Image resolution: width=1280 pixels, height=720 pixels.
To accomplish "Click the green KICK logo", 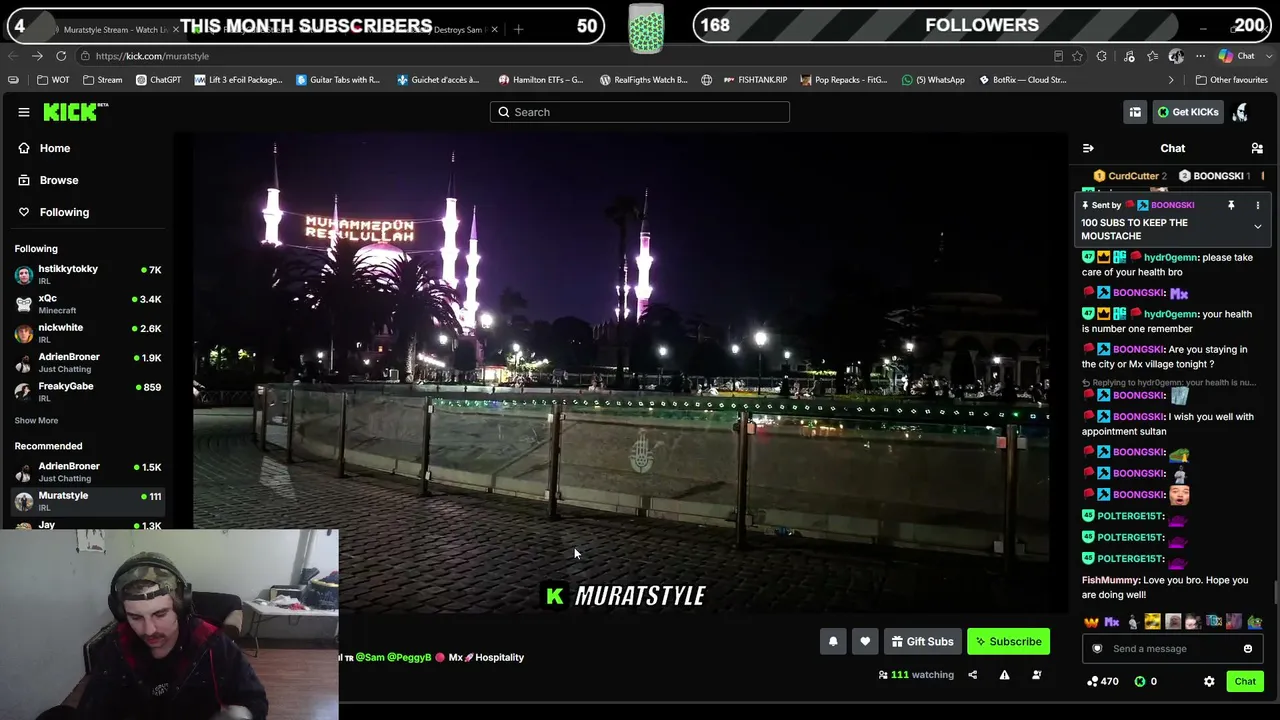I will coord(75,112).
